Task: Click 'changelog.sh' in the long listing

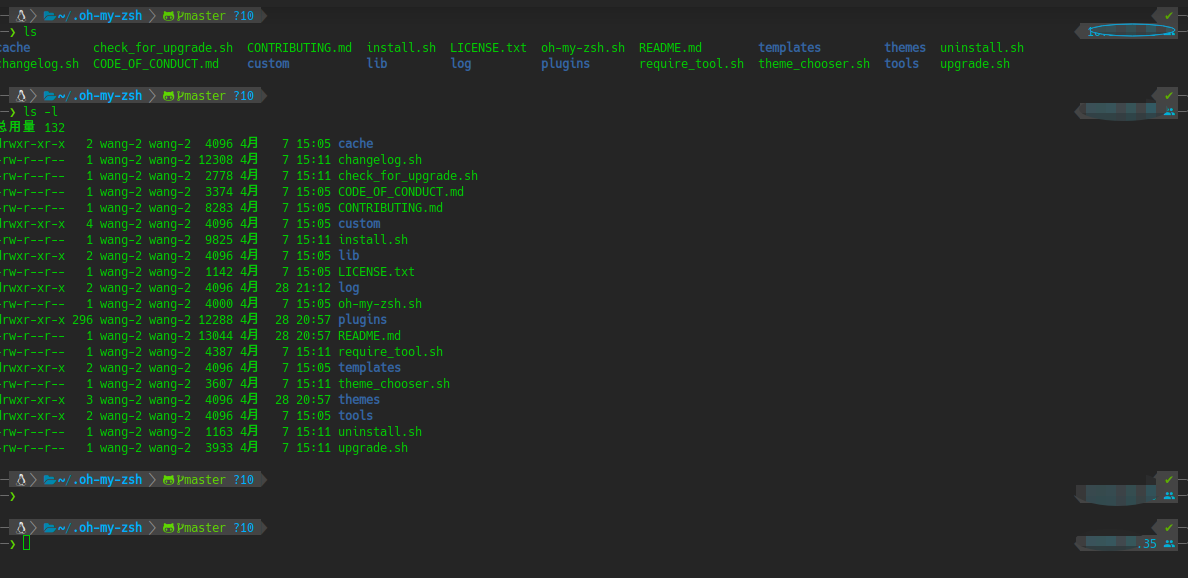Action: point(380,160)
